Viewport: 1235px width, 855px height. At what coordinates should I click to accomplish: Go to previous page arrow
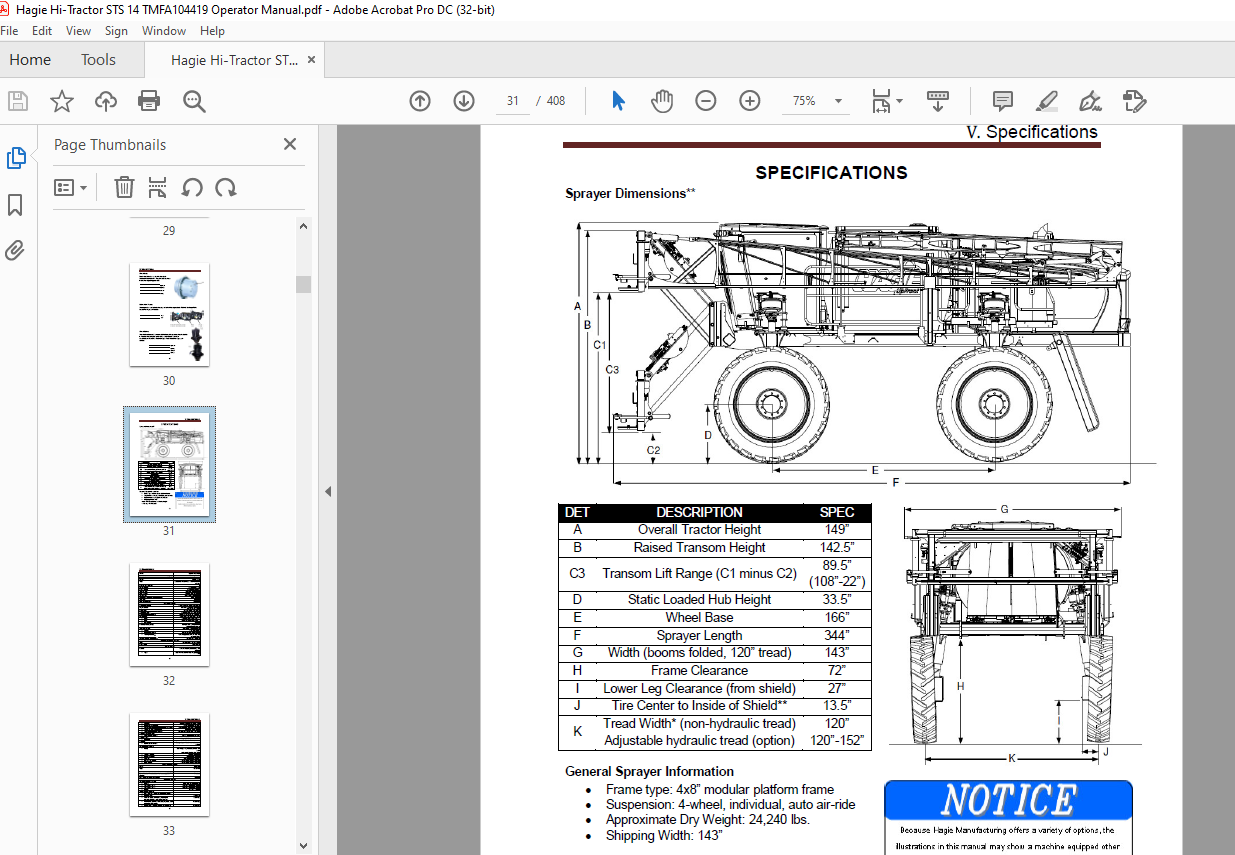point(420,101)
